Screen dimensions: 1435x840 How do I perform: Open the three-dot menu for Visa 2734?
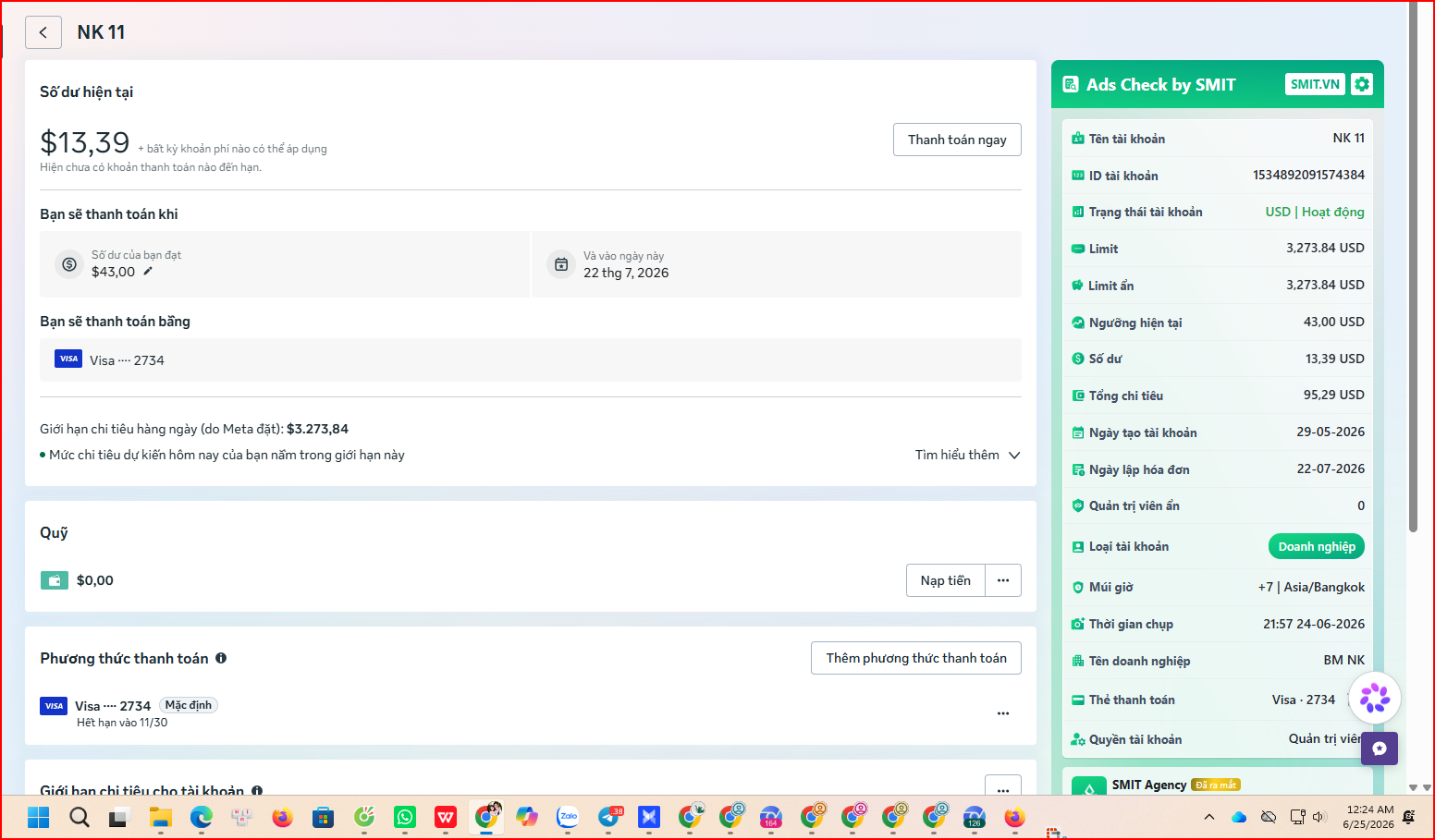coord(1003,713)
